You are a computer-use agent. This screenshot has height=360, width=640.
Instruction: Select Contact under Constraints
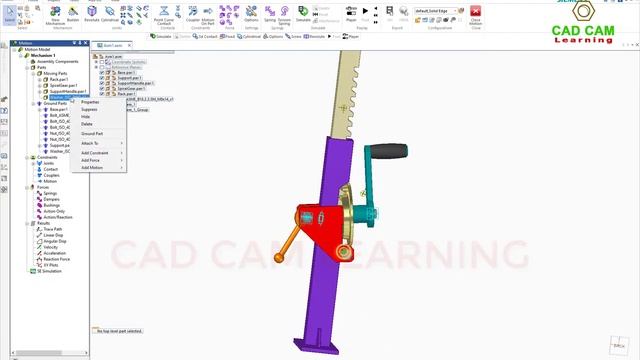51,169
